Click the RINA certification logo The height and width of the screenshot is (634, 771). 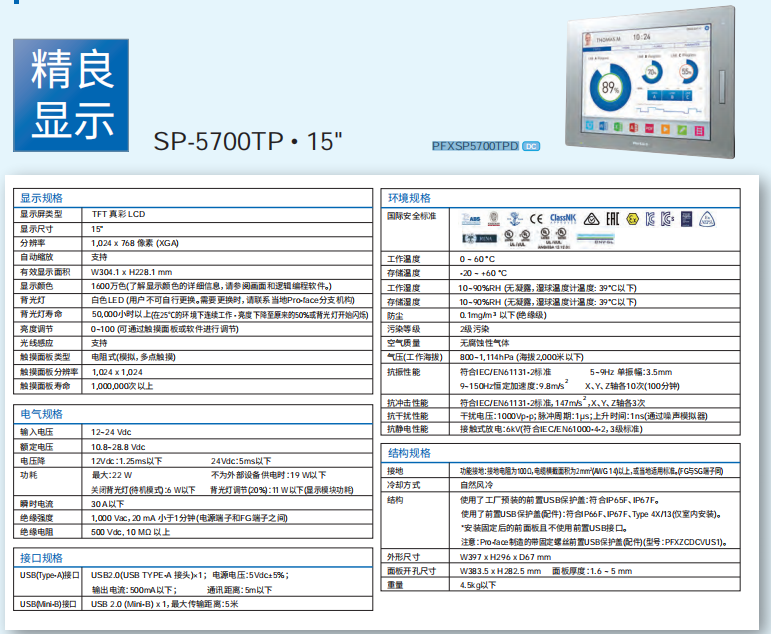click(479, 239)
